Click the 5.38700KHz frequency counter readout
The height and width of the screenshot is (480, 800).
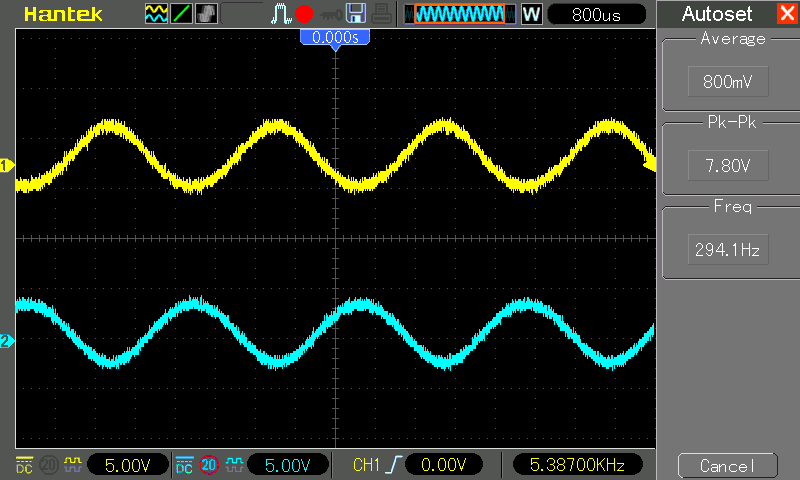click(577, 465)
